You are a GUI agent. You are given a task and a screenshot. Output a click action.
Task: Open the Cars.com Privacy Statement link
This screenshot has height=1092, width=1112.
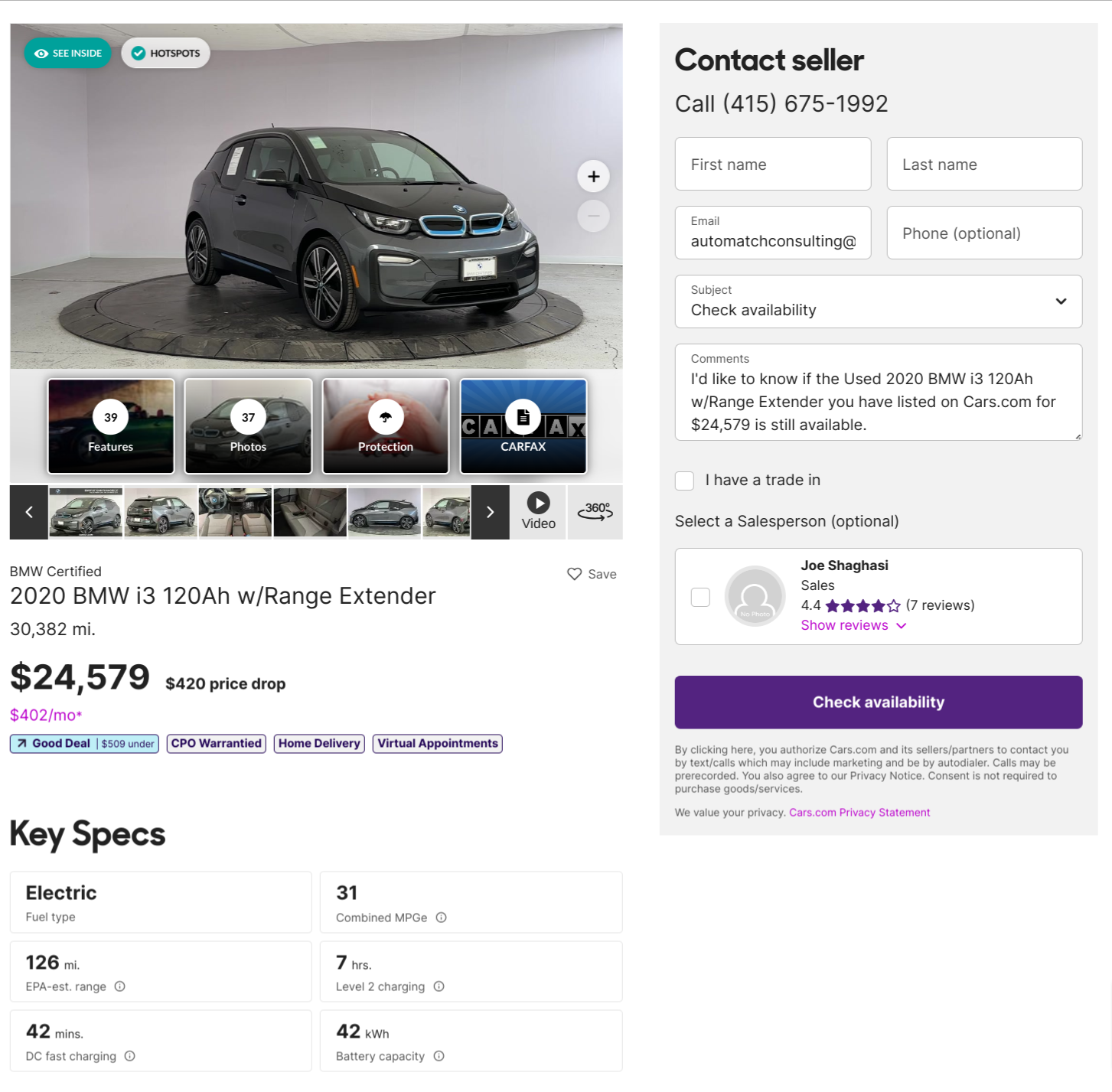click(859, 813)
